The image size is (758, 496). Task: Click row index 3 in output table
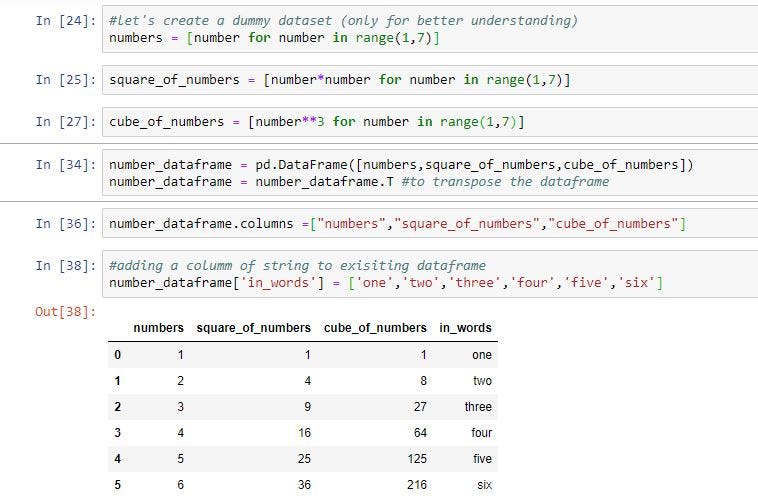(x=117, y=433)
